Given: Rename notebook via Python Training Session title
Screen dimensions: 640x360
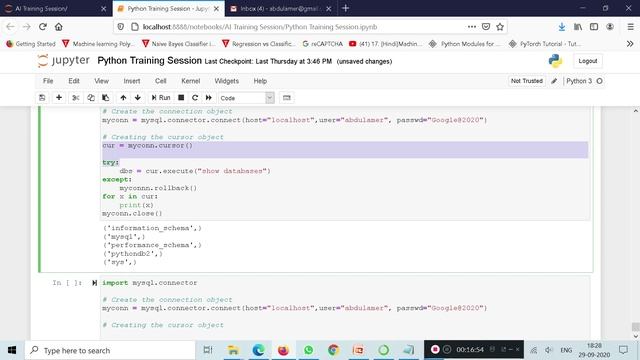Looking at the screenshot, I should point(149,61).
